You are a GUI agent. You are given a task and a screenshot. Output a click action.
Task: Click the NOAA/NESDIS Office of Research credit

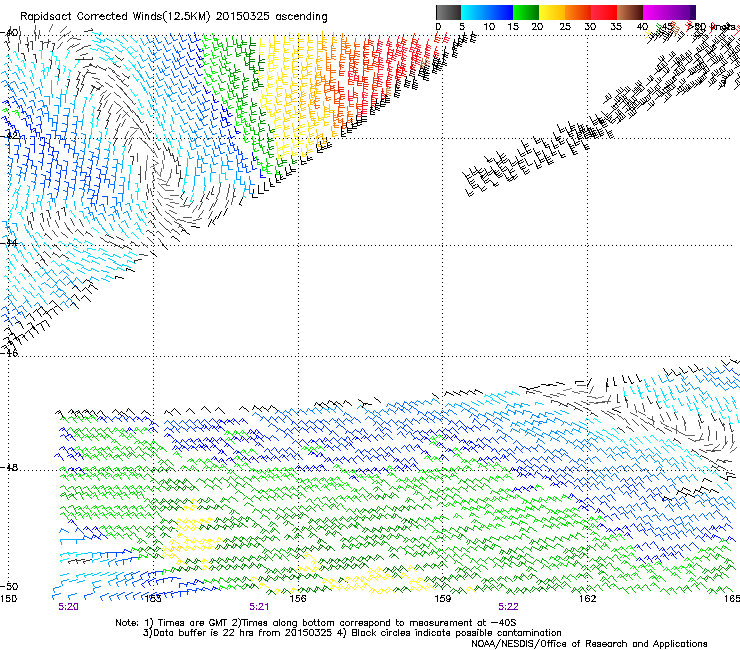[x=589, y=644]
